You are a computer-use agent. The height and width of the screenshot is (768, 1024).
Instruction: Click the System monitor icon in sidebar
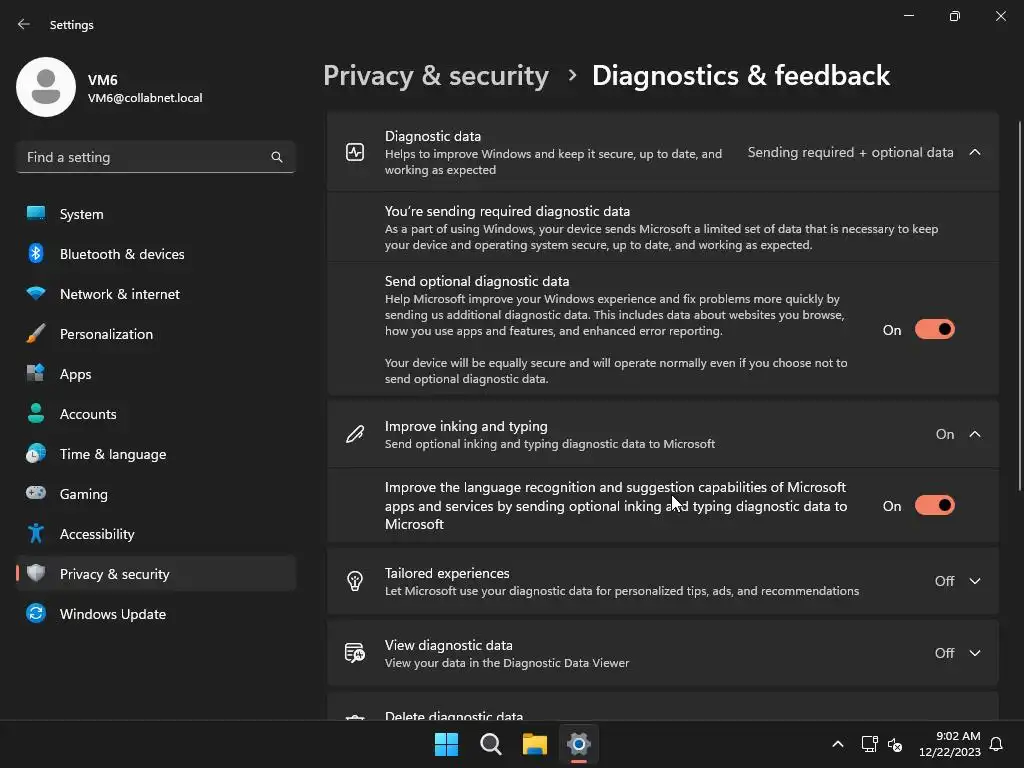[x=36, y=214]
